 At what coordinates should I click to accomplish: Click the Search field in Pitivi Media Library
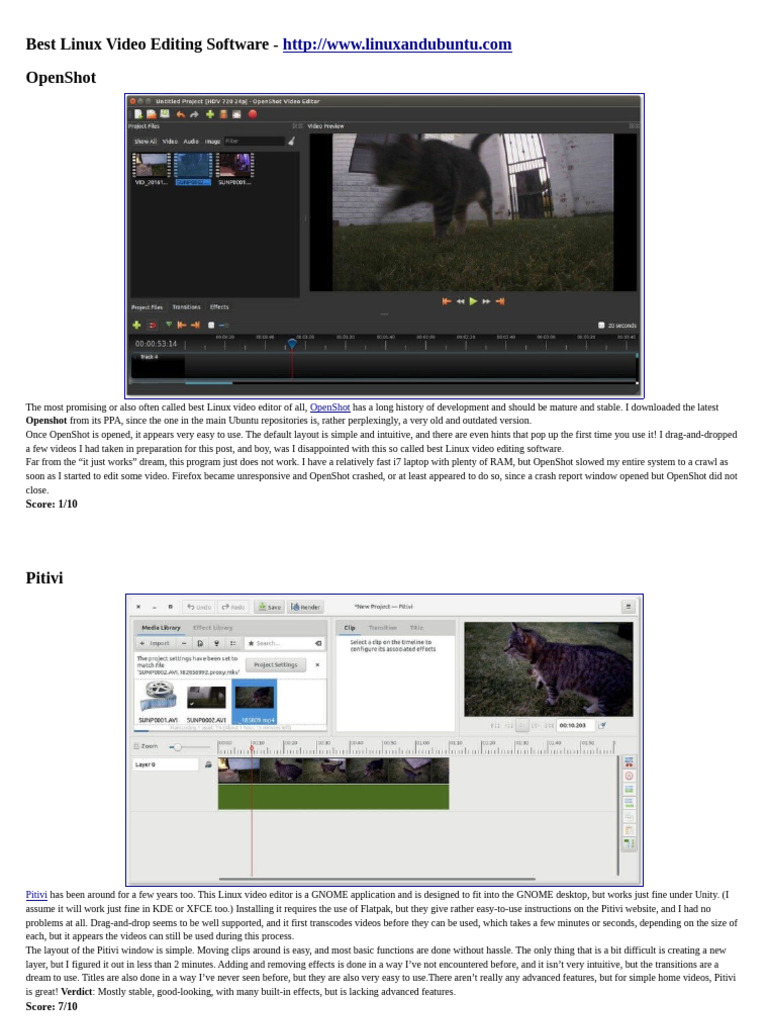284,643
